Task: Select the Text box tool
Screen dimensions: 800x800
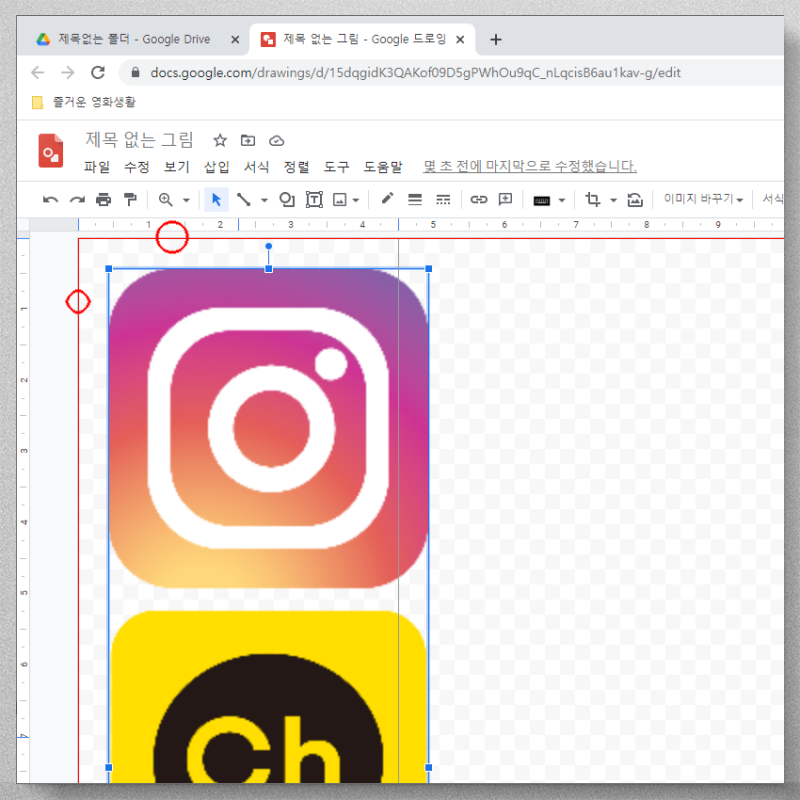Action: coord(314,199)
